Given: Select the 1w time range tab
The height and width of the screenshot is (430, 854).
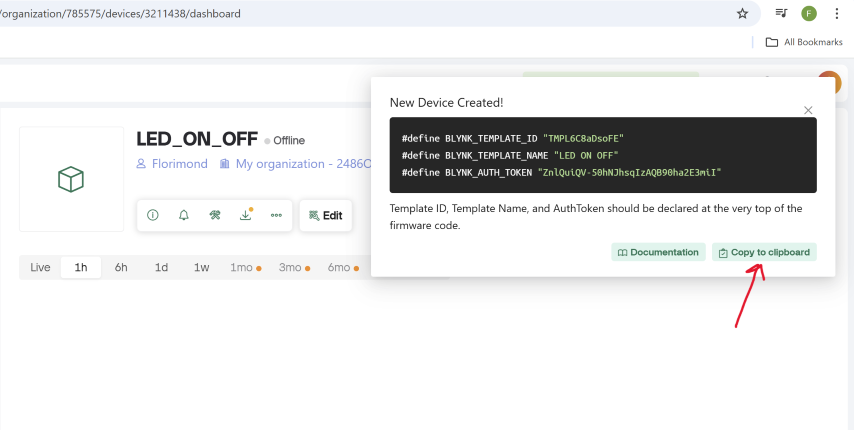Looking at the screenshot, I should point(202,267).
